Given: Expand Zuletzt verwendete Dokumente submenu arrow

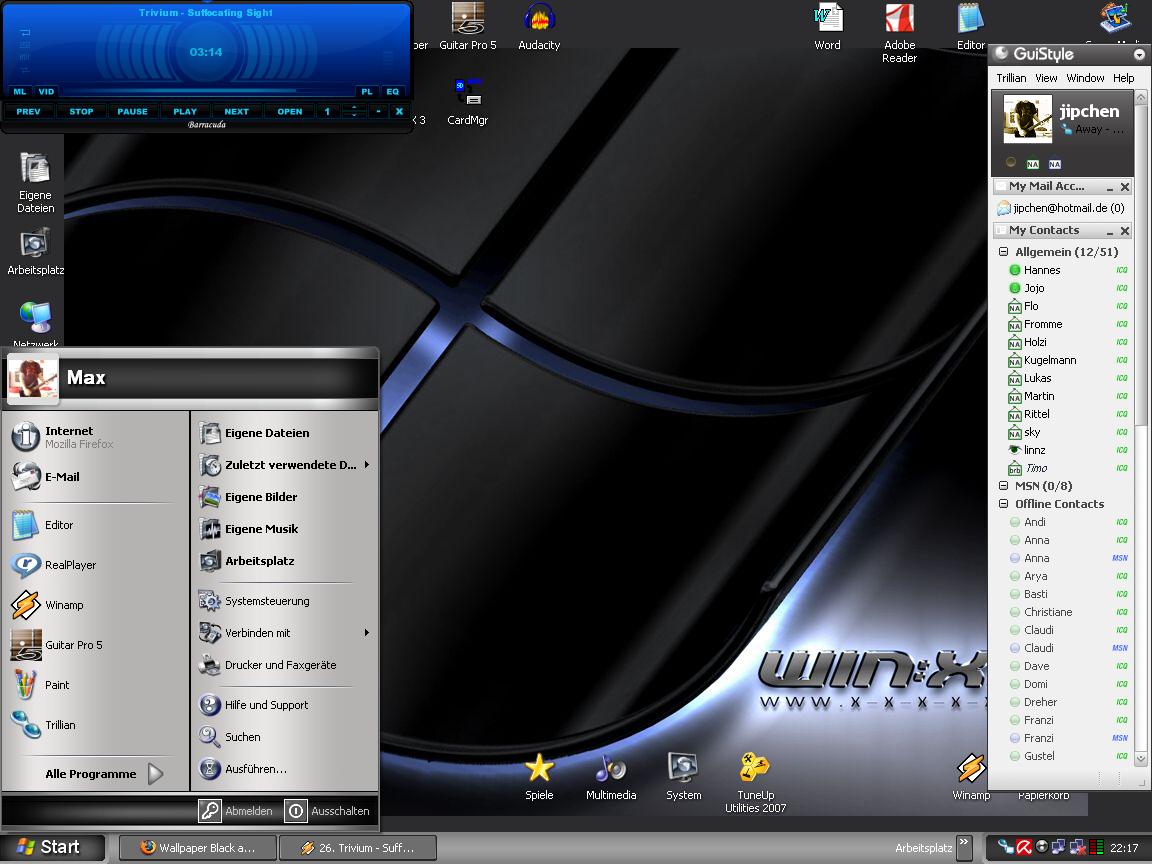Looking at the screenshot, I should (367, 465).
